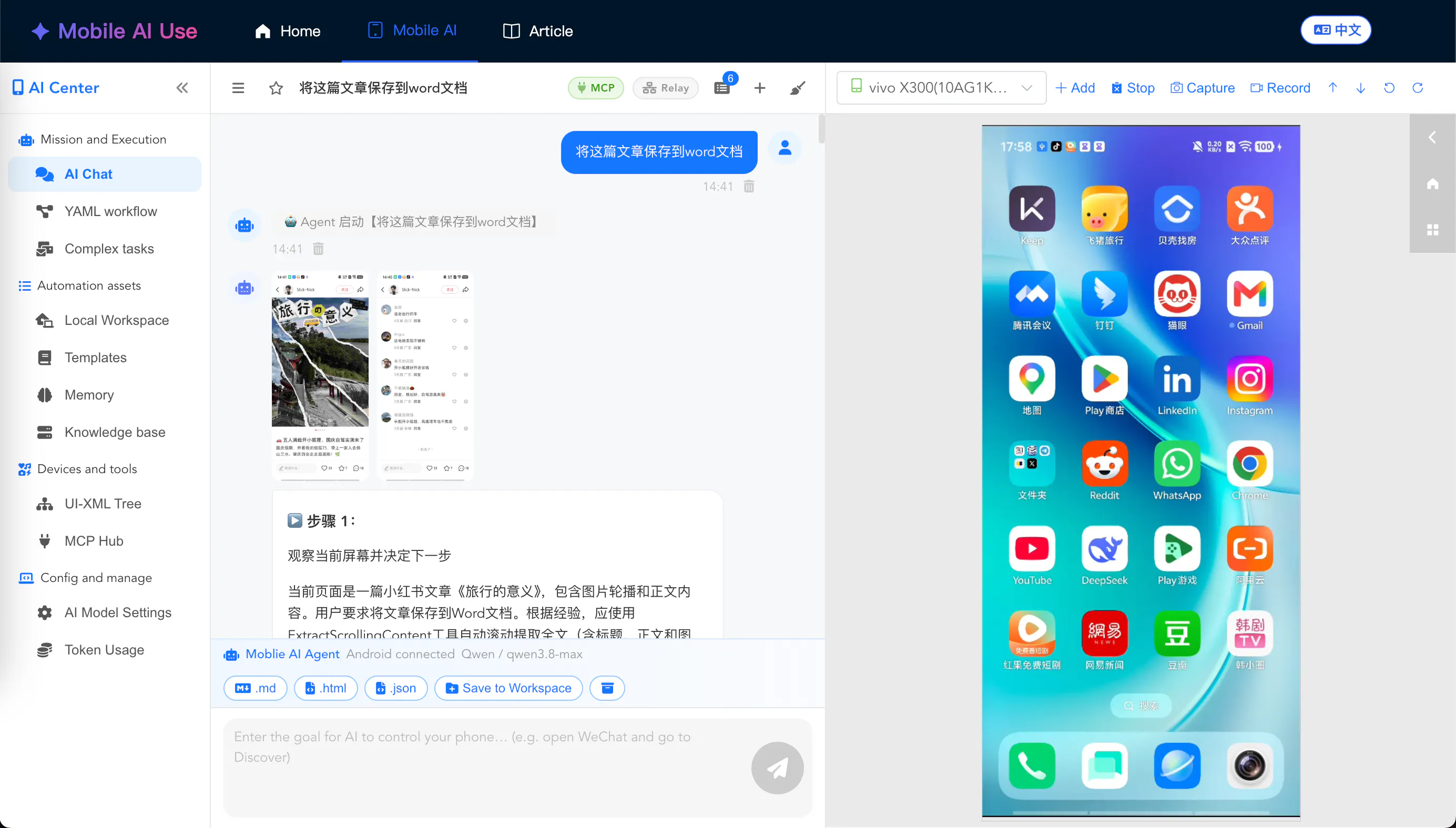This screenshot has height=828, width=1456.
Task: Clear the chat with broom icon
Action: click(x=797, y=88)
